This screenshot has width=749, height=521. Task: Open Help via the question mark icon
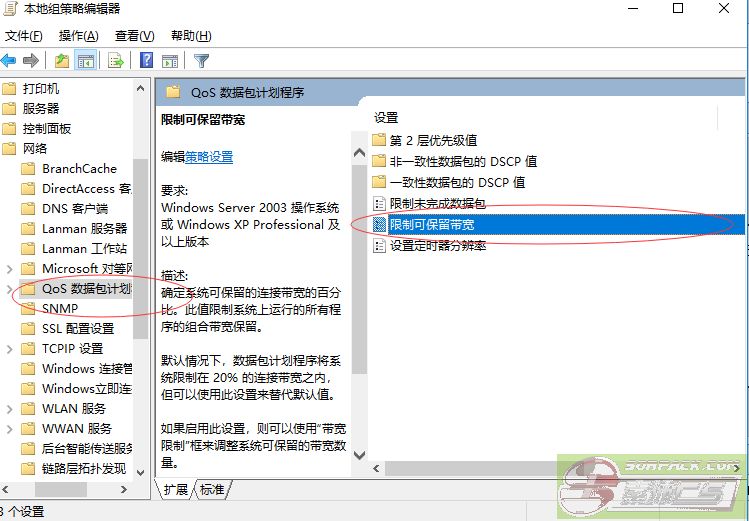tap(146, 61)
